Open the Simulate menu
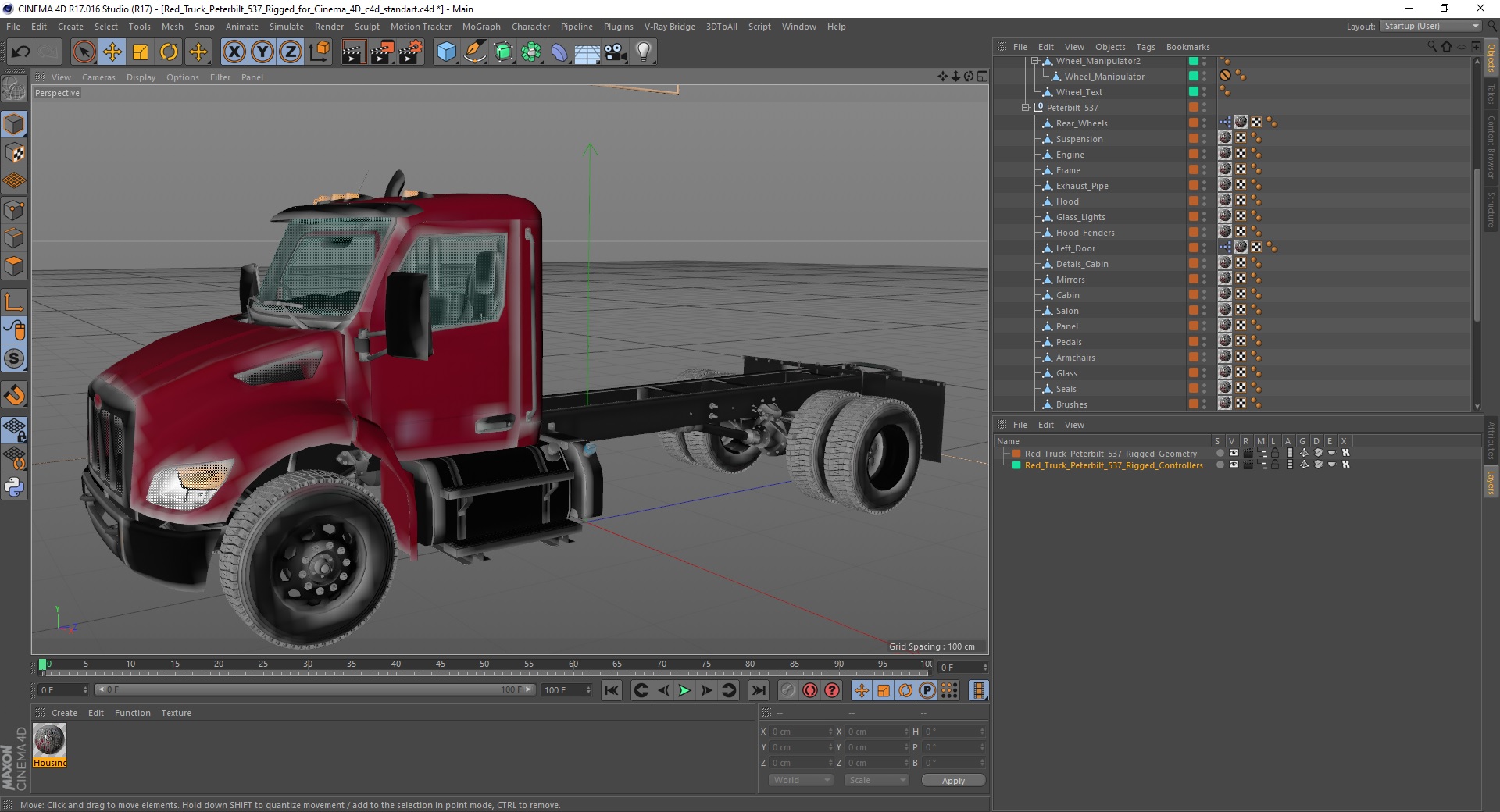The image size is (1500, 812). pyautogui.click(x=286, y=27)
